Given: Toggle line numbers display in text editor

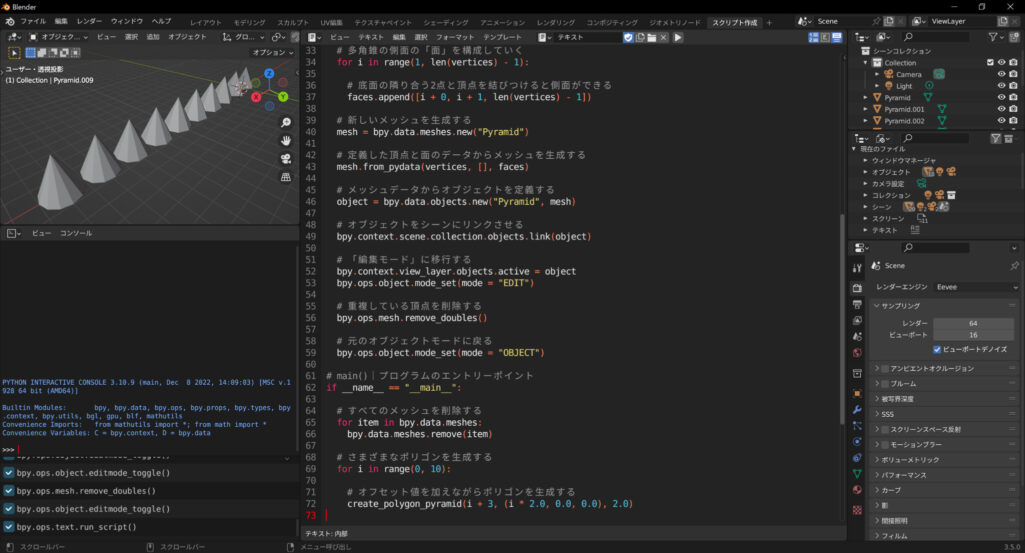Looking at the screenshot, I should coord(814,37).
